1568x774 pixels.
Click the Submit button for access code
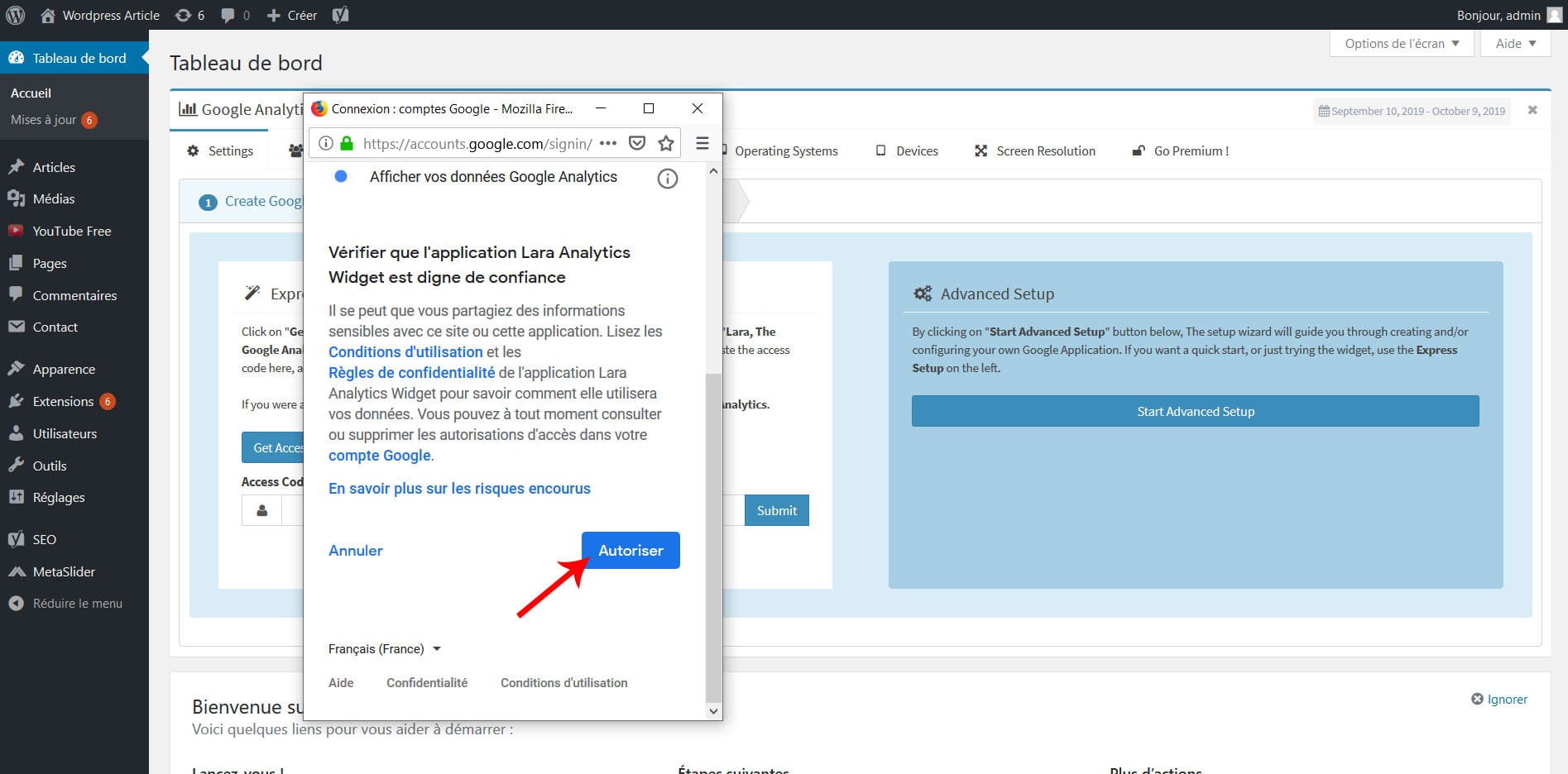(x=777, y=510)
